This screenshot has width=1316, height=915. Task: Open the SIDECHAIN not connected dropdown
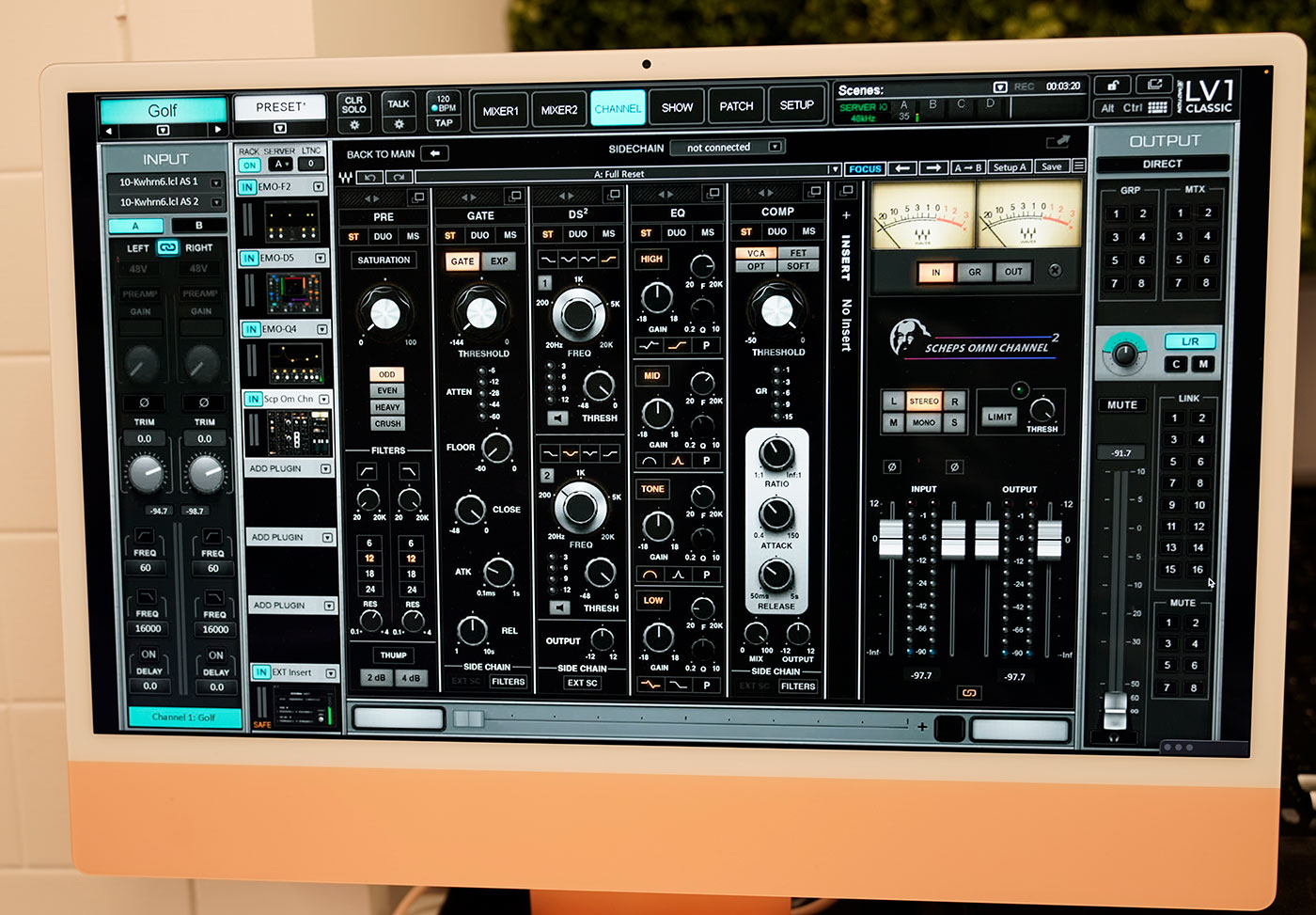(x=729, y=148)
